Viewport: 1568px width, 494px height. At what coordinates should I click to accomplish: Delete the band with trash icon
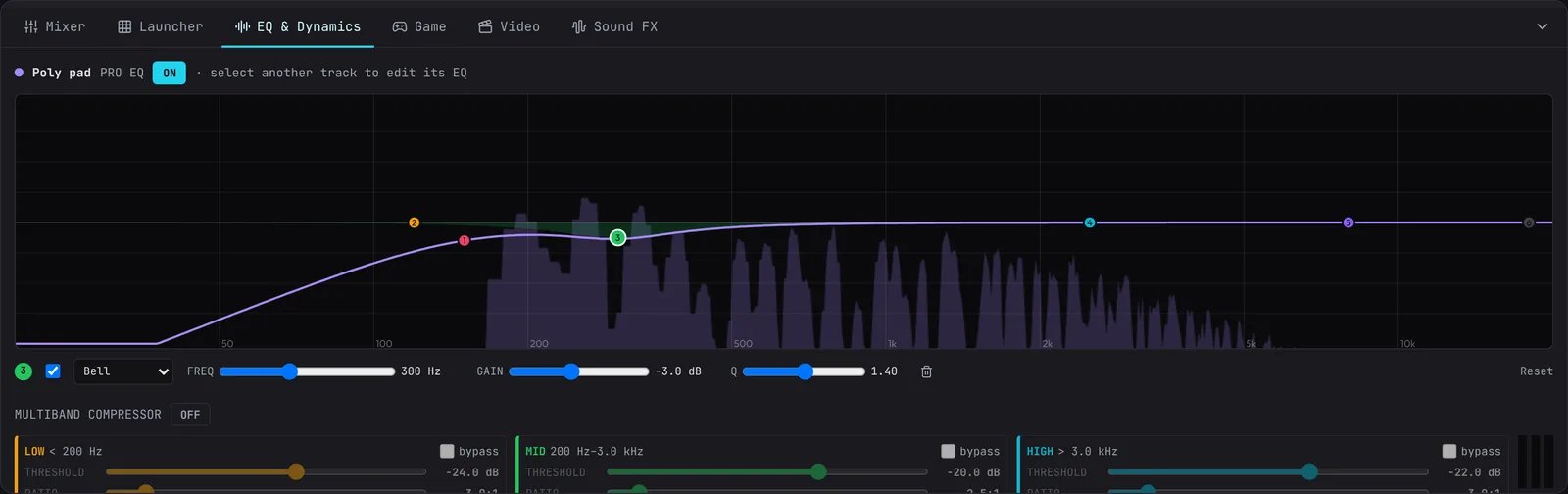pos(926,371)
